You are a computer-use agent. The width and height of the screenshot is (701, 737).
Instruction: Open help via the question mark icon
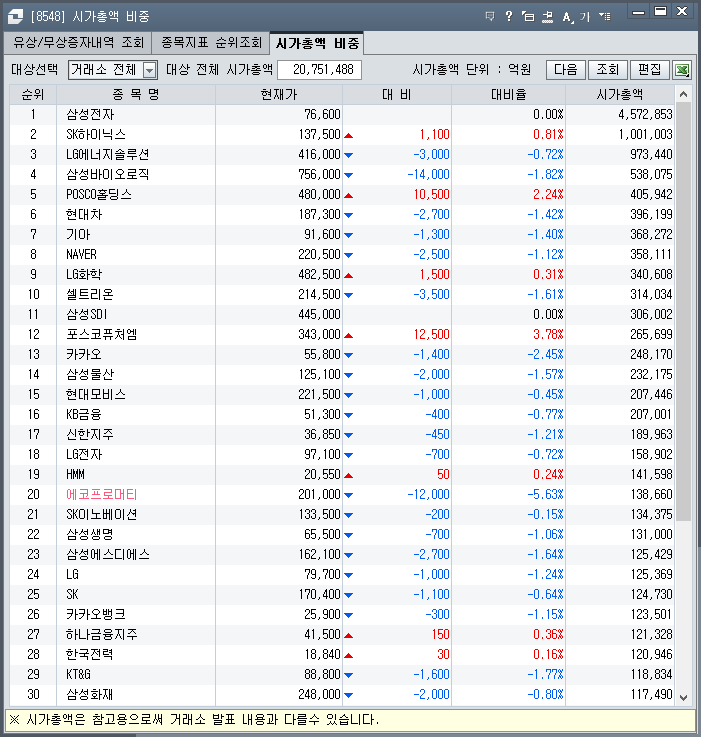click(509, 17)
